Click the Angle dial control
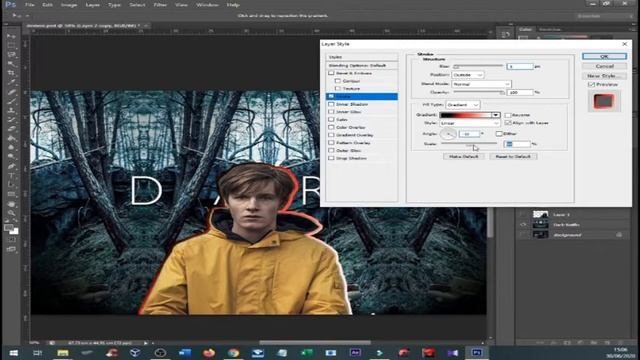This screenshot has width=640, height=360. tap(448, 134)
